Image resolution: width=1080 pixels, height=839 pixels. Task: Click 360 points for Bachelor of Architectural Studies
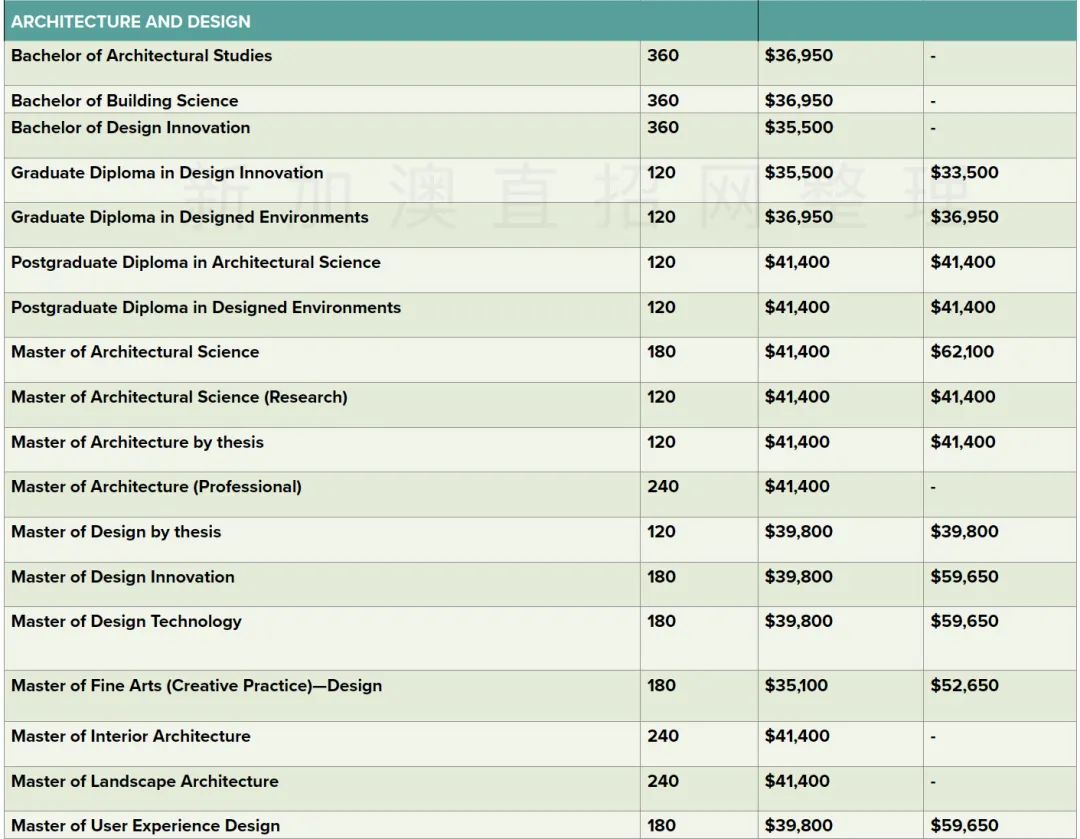[x=663, y=56]
